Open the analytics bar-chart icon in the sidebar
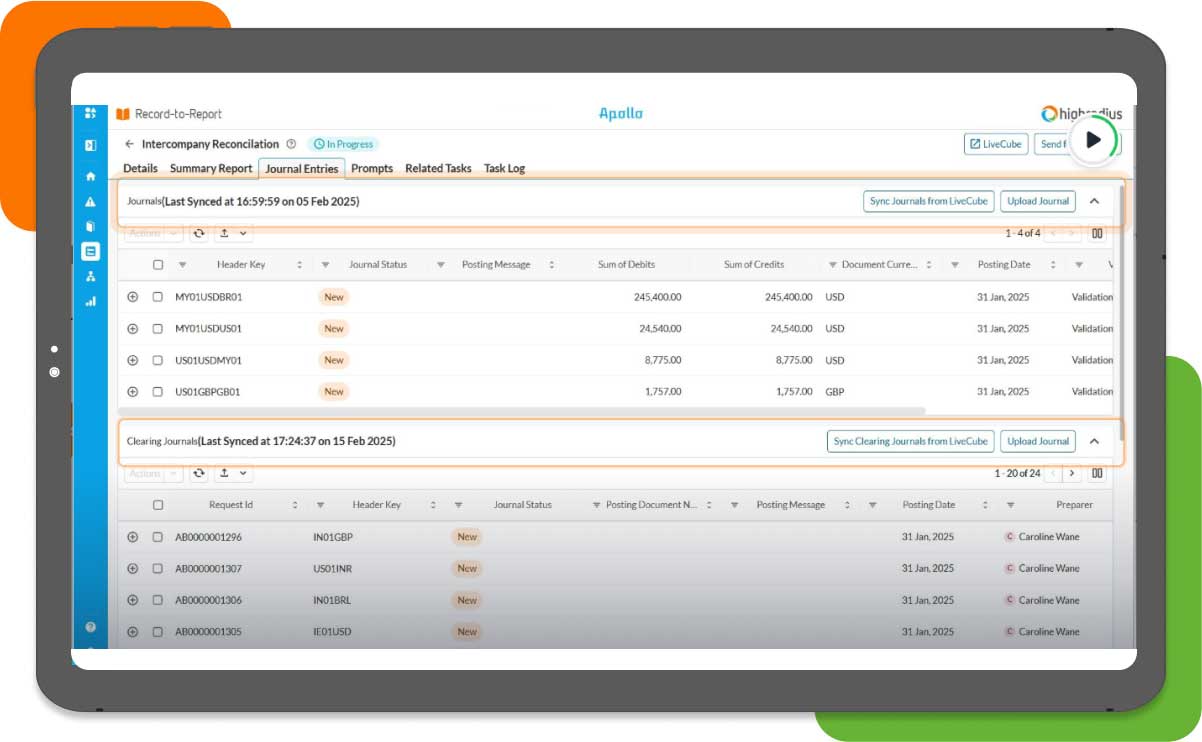The height and width of the screenshot is (742, 1202). tap(90, 301)
